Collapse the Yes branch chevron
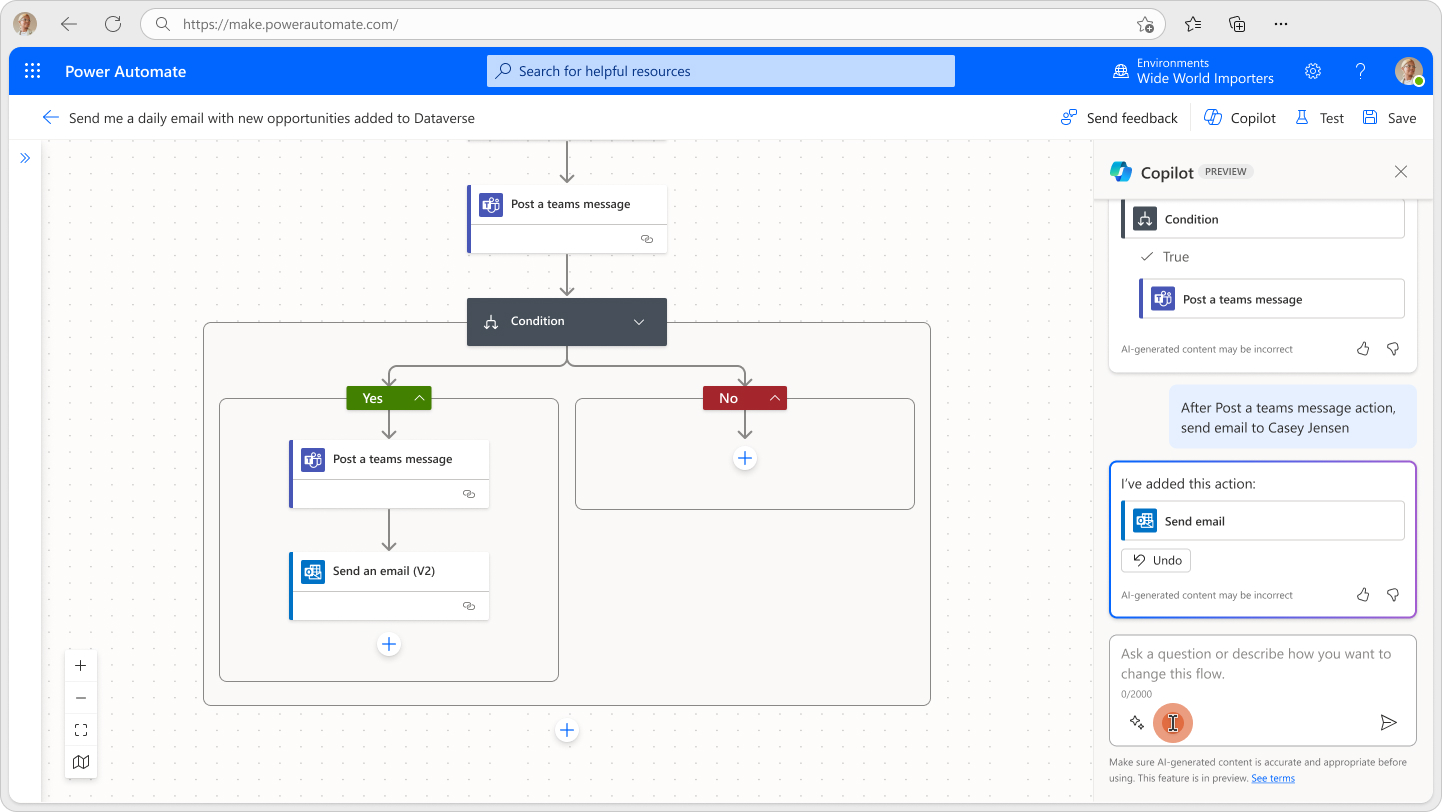 click(x=420, y=398)
